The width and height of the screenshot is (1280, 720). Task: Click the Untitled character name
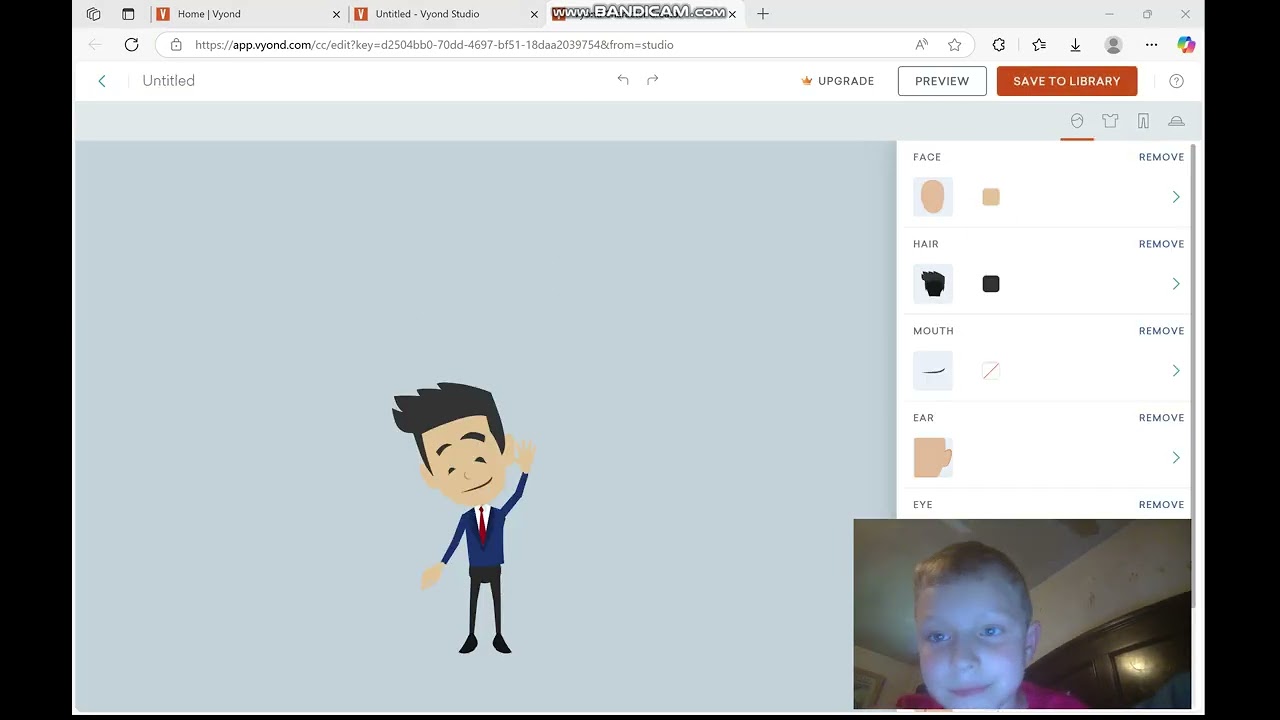pos(168,81)
